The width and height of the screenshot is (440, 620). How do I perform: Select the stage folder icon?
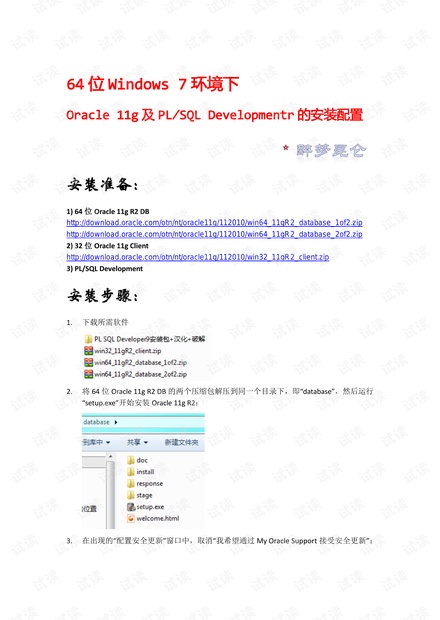(131, 495)
